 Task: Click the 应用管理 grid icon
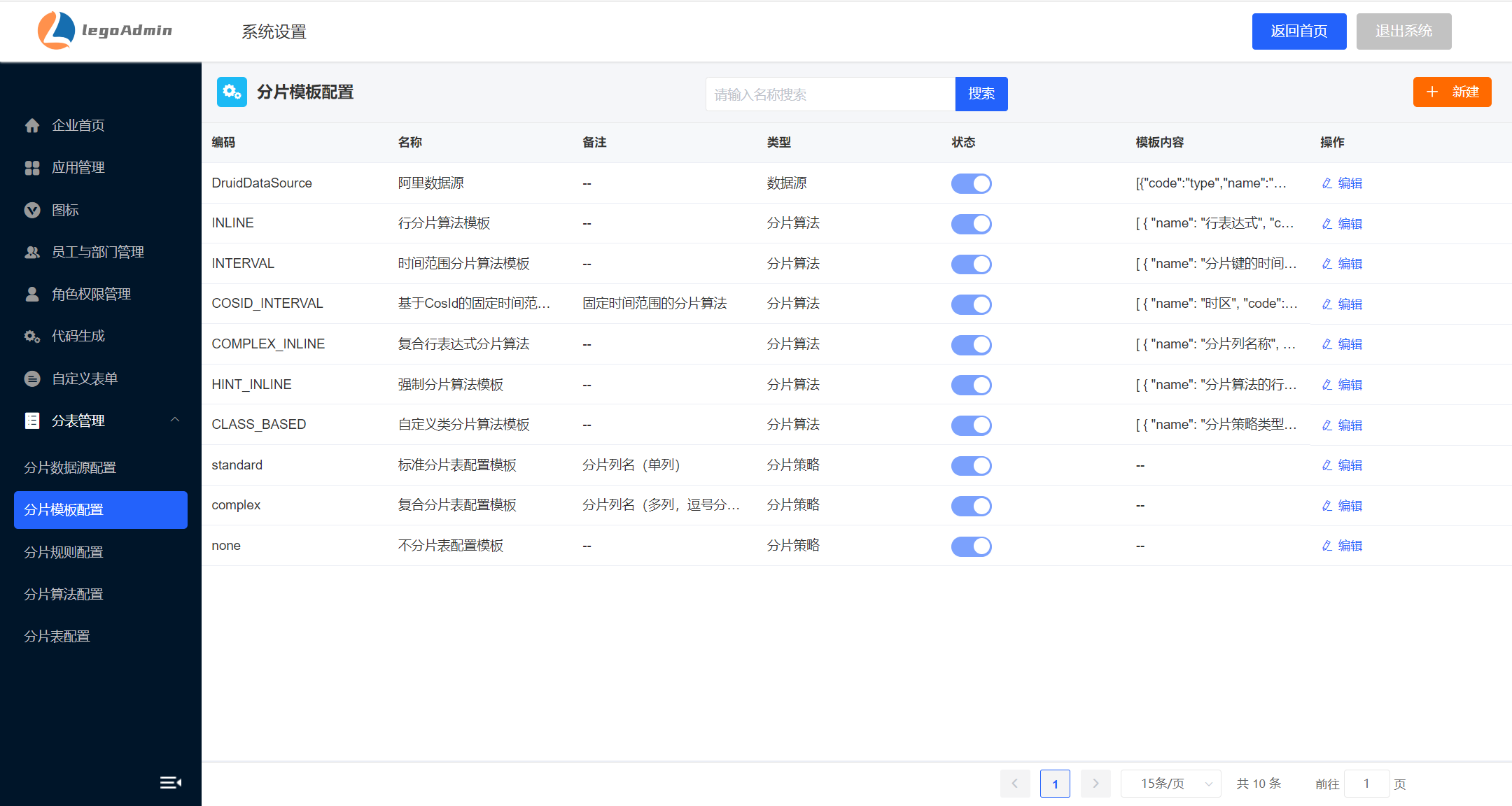tap(32, 168)
